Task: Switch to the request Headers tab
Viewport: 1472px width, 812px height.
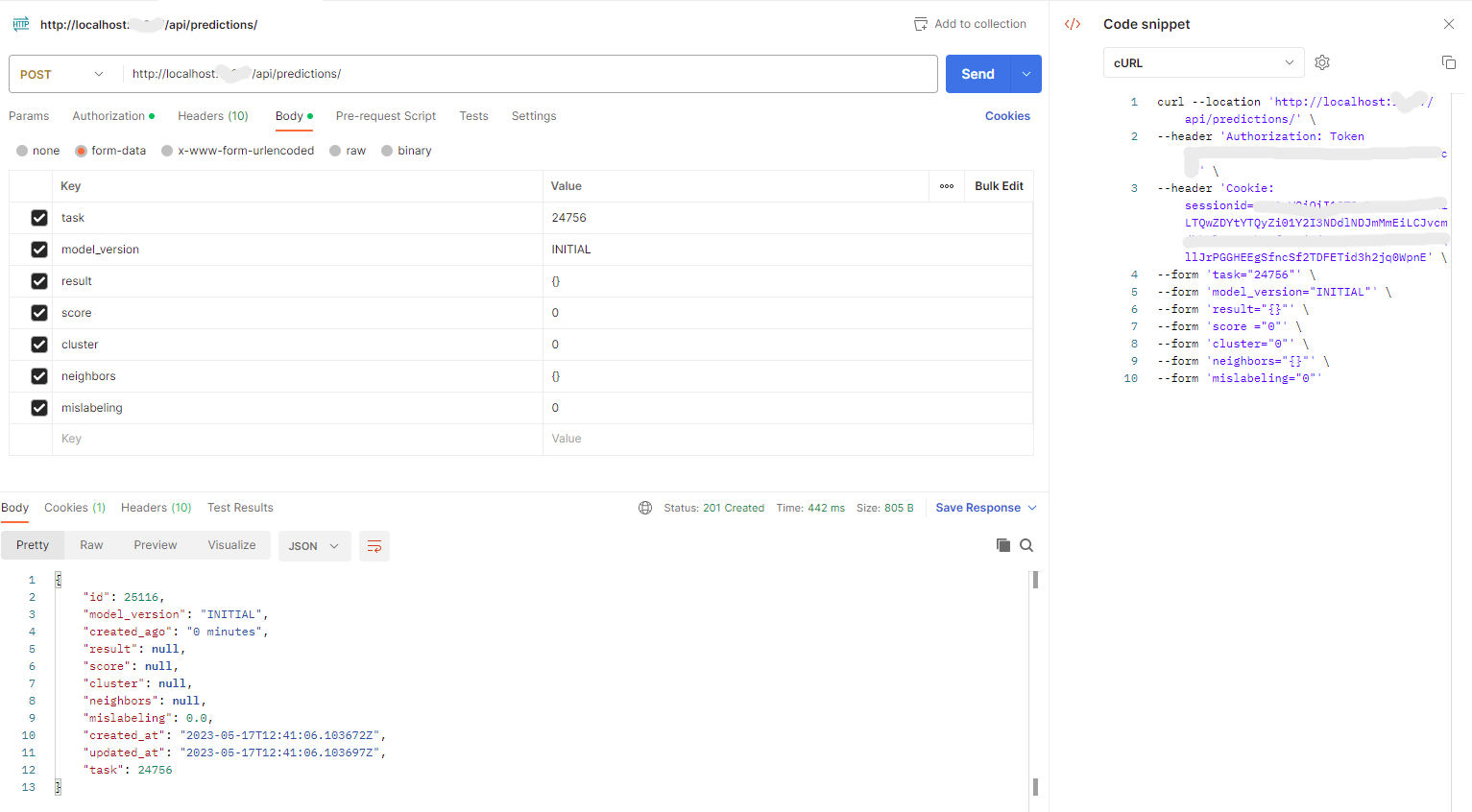Action: tap(212, 115)
